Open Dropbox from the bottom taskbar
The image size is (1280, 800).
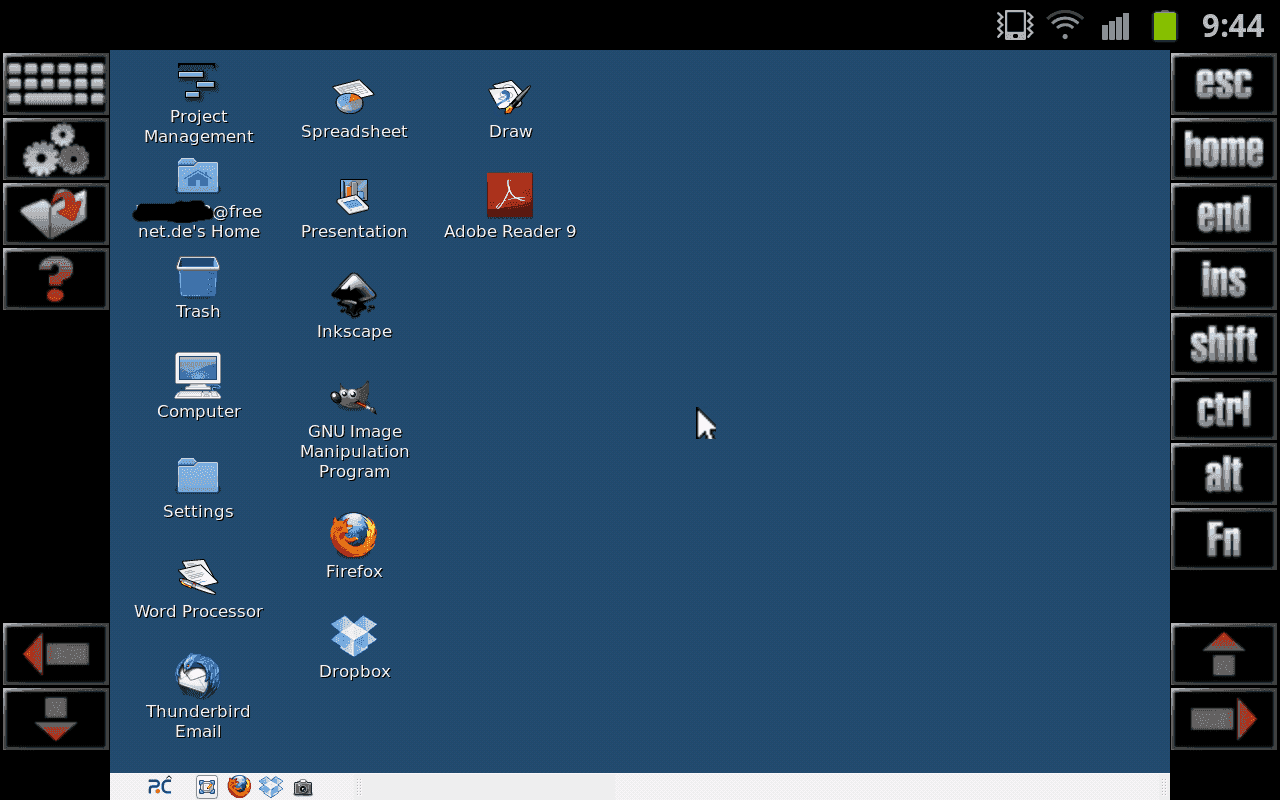click(x=271, y=787)
